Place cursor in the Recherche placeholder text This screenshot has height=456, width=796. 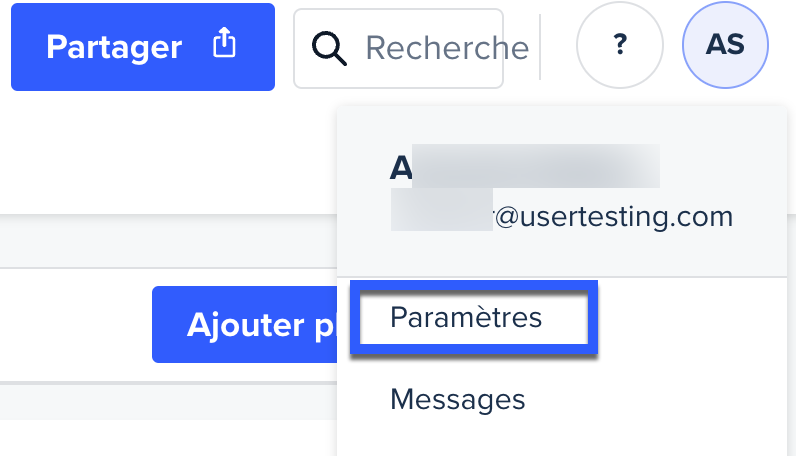446,48
